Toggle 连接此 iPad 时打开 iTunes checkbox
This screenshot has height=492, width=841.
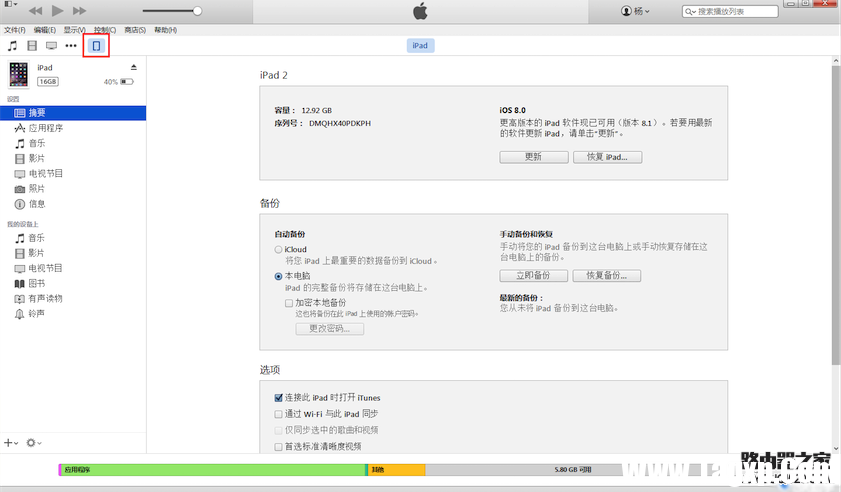278,398
